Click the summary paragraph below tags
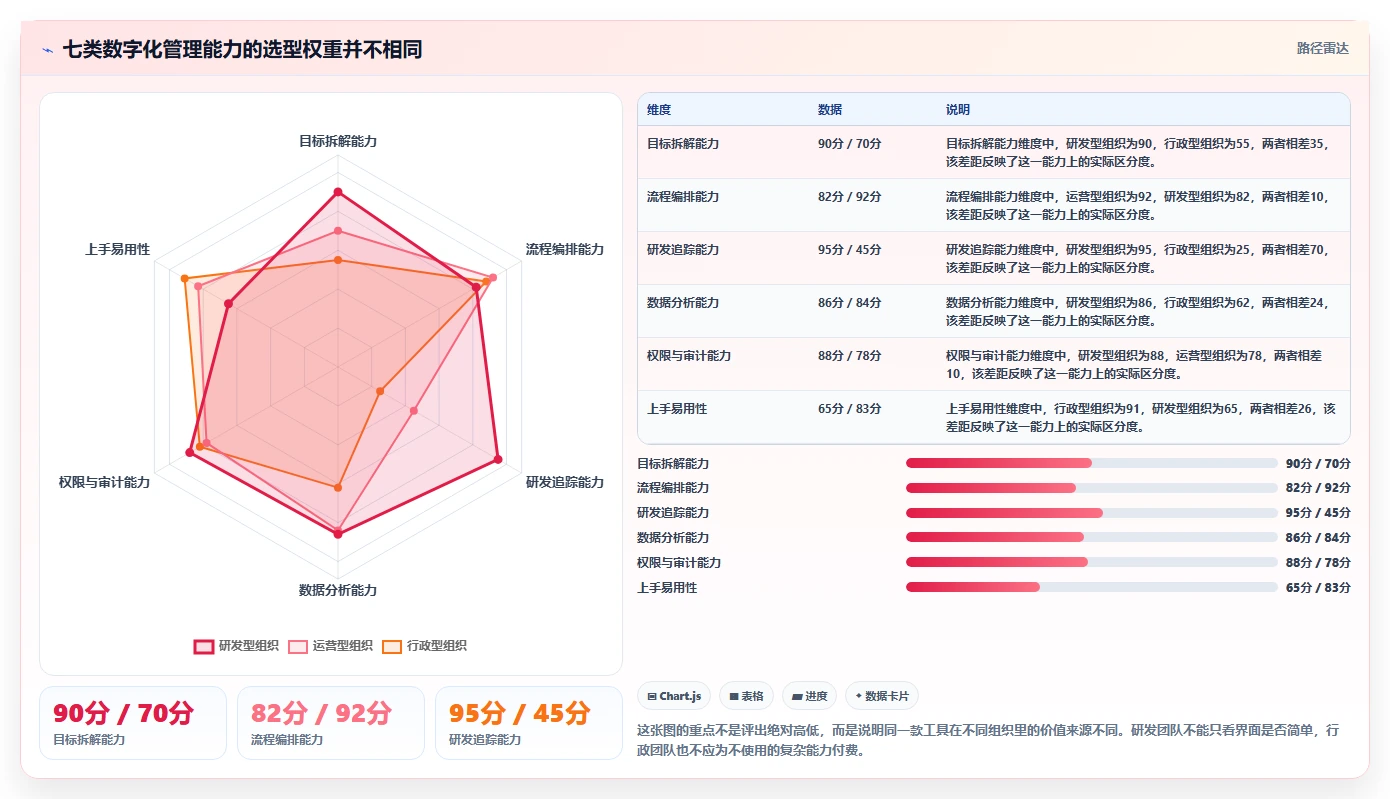Viewport: 1390px width, 799px height. (994, 740)
